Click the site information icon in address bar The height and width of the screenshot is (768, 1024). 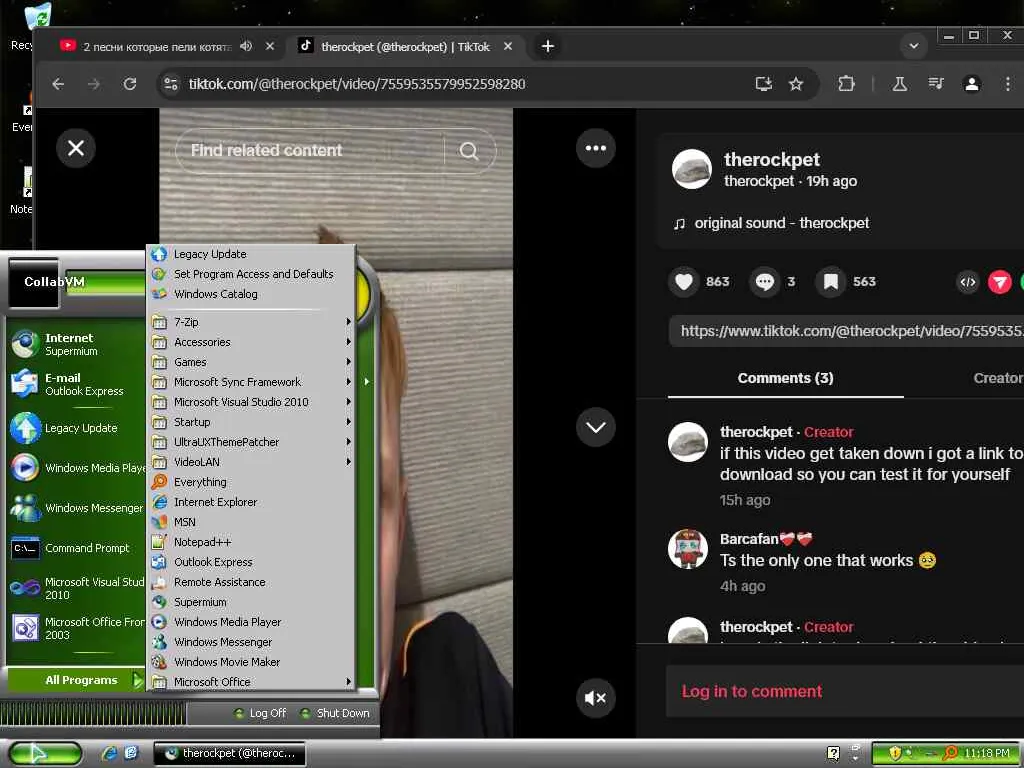coord(171,84)
